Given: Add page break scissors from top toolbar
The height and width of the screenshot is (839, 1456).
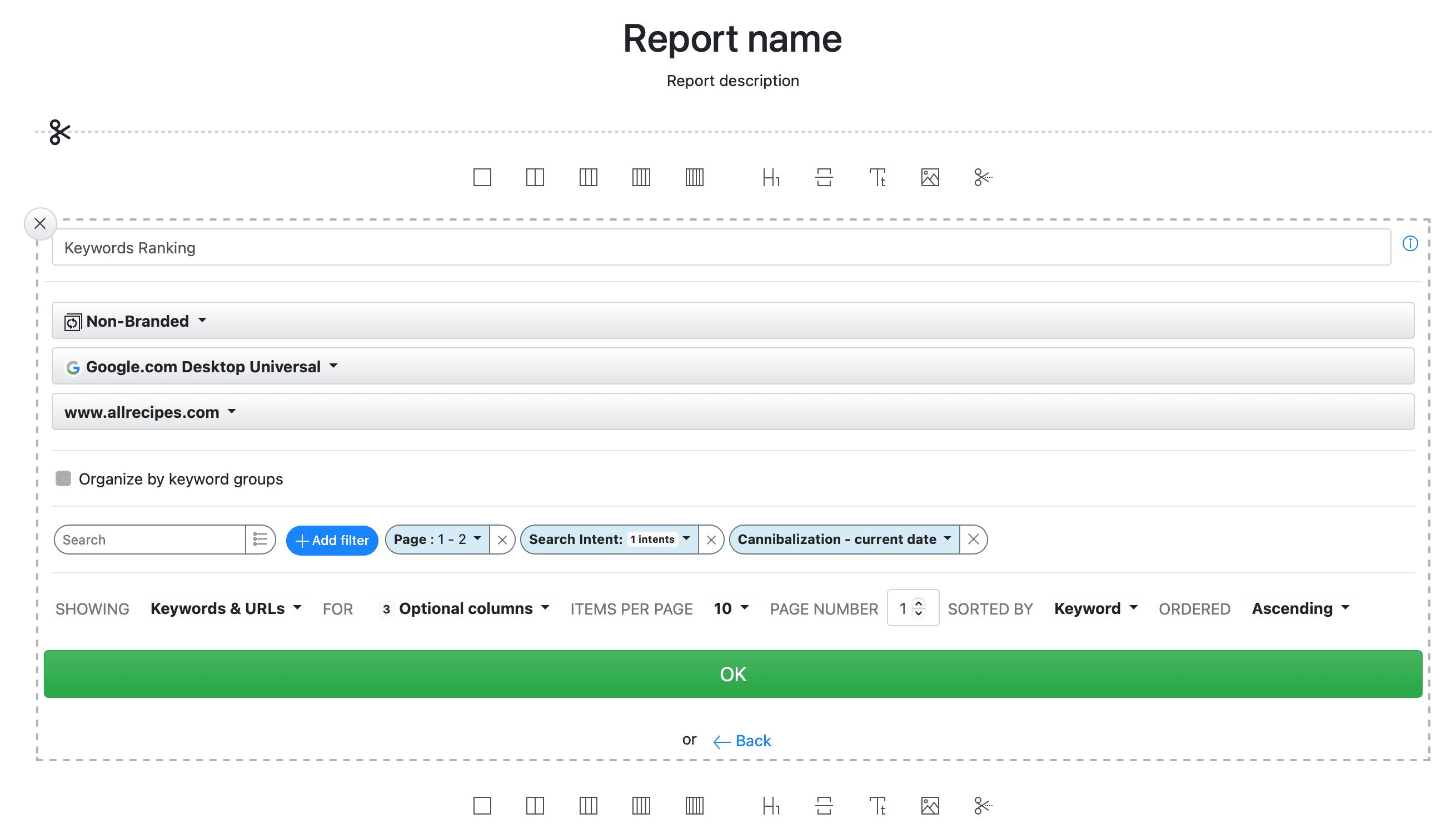Looking at the screenshot, I should click(983, 177).
